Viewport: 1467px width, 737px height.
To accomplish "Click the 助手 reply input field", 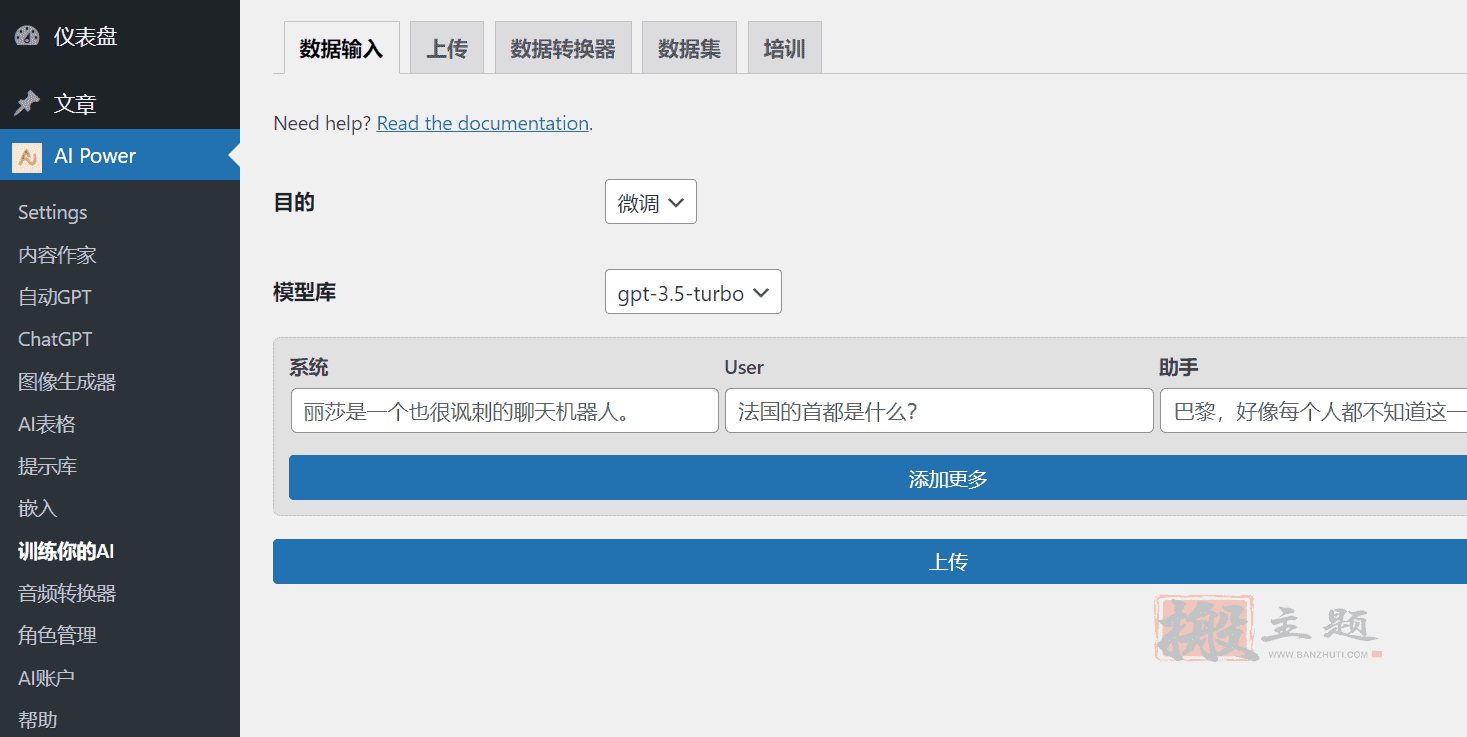I will pyautogui.click(x=1314, y=411).
